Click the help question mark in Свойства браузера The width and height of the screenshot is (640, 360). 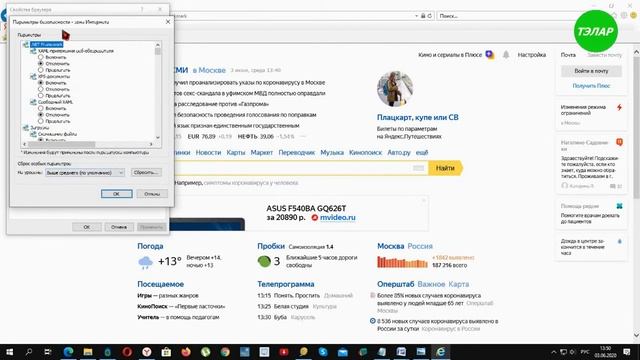[142, 9]
